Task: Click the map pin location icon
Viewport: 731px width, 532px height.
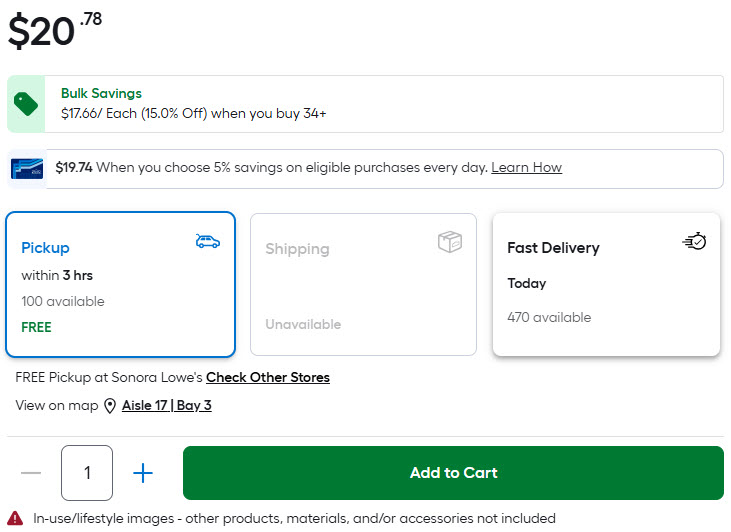Action: [110, 406]
